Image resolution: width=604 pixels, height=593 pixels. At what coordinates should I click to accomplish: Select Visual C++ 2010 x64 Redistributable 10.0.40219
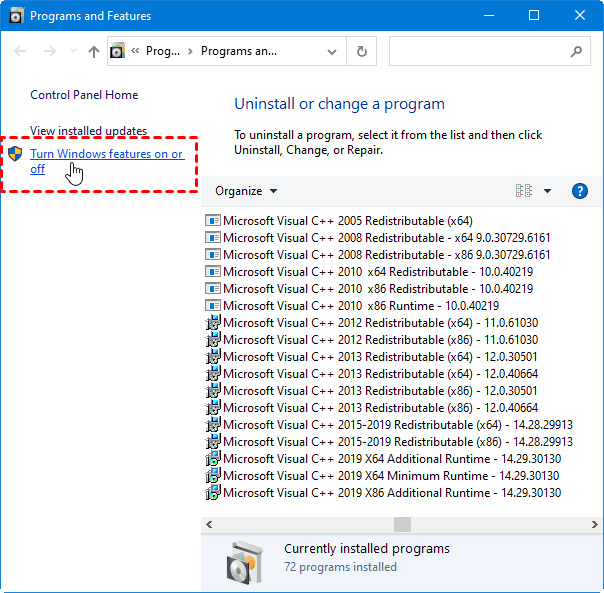point(369,272)
